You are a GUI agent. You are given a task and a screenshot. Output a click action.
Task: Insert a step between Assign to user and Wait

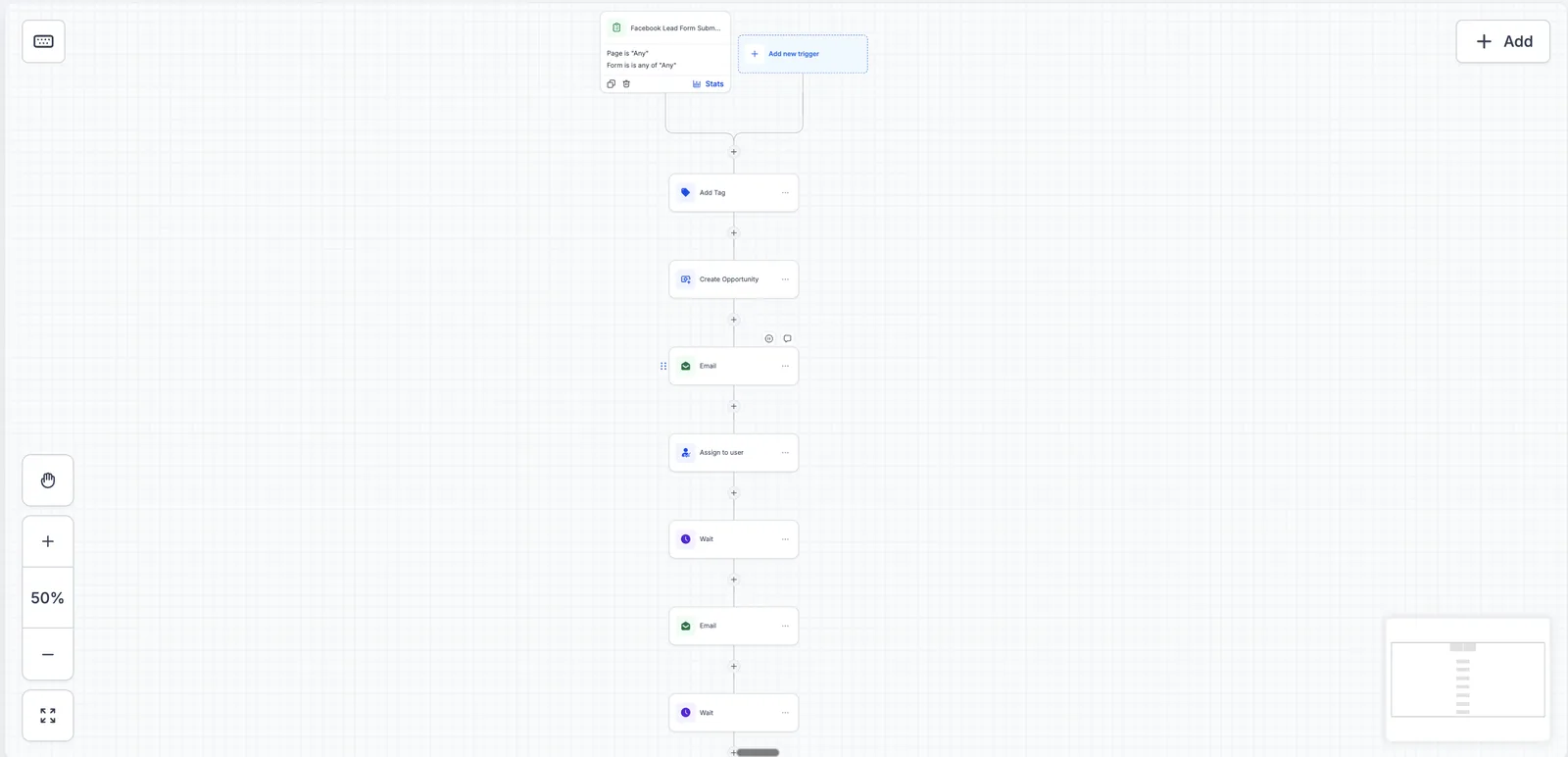click(734, 493)
